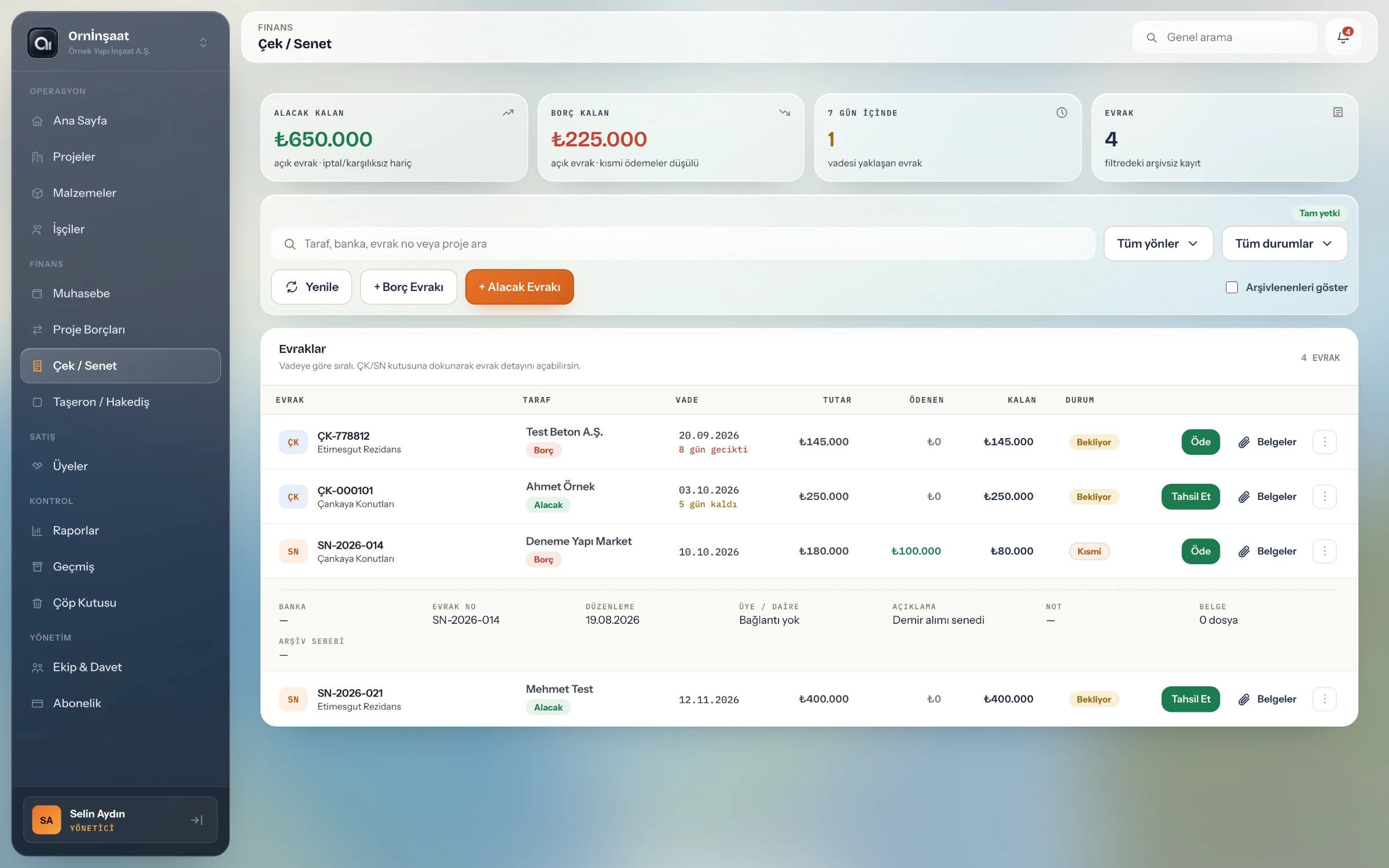Click the Taraf, banka, evrak no search field
Image resolution: width=1389 pixels, height=868 pixels.
(683, 244)
